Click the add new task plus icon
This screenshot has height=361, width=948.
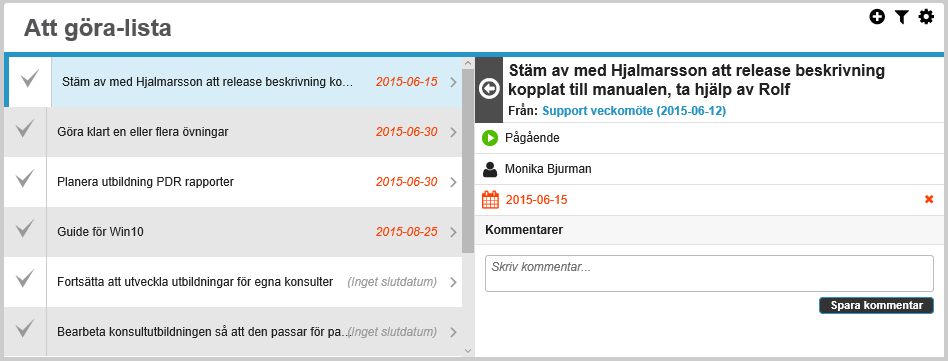(877, 17)
